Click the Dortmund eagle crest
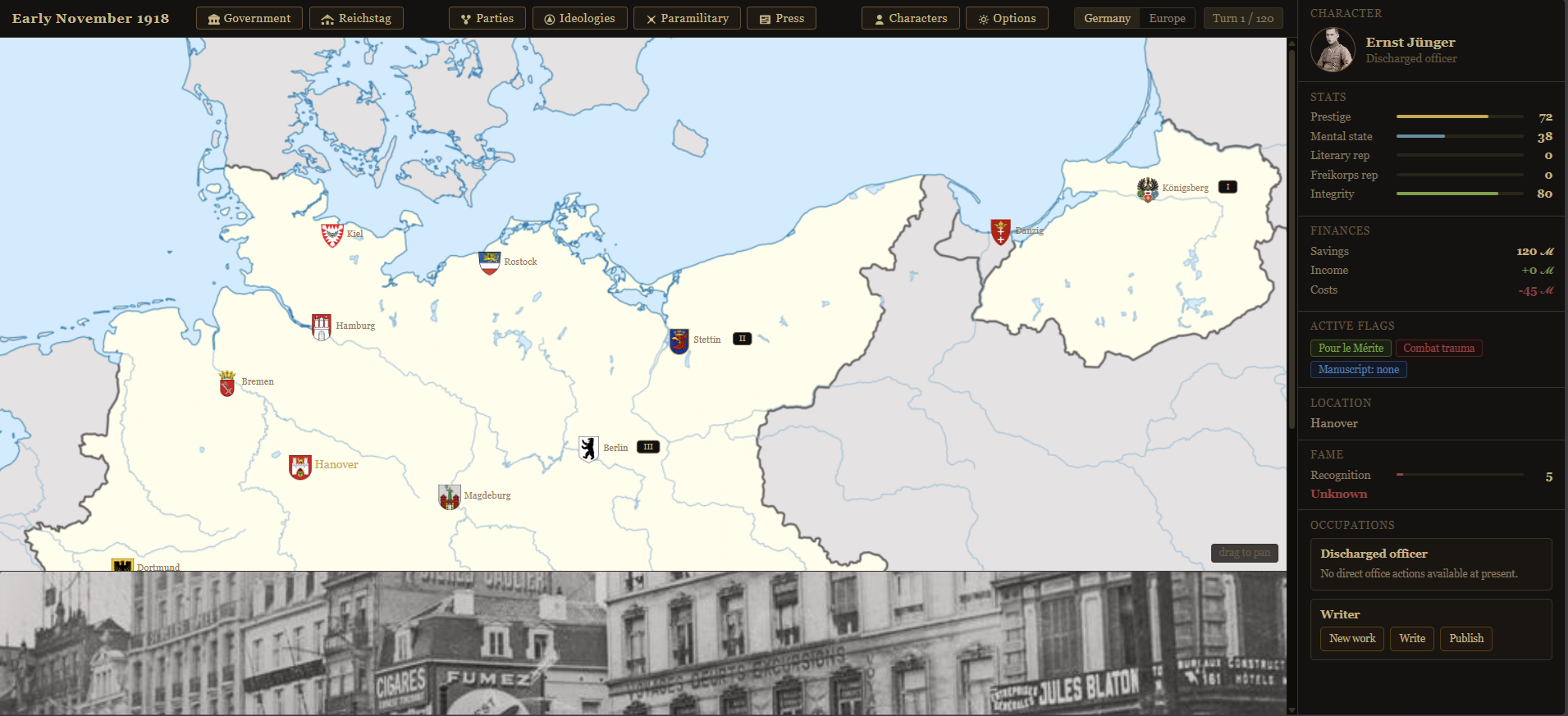 [x=122, y=566]
